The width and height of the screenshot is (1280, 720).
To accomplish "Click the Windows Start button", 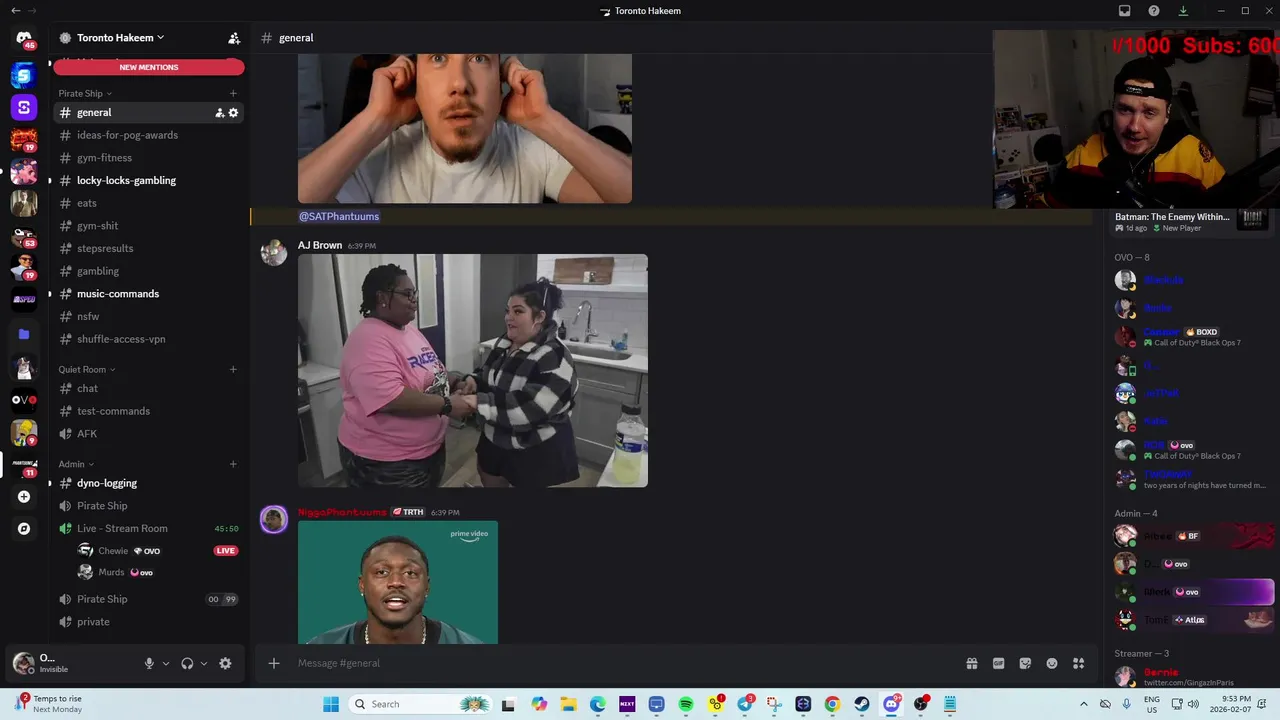I will (x=331, y=704).
